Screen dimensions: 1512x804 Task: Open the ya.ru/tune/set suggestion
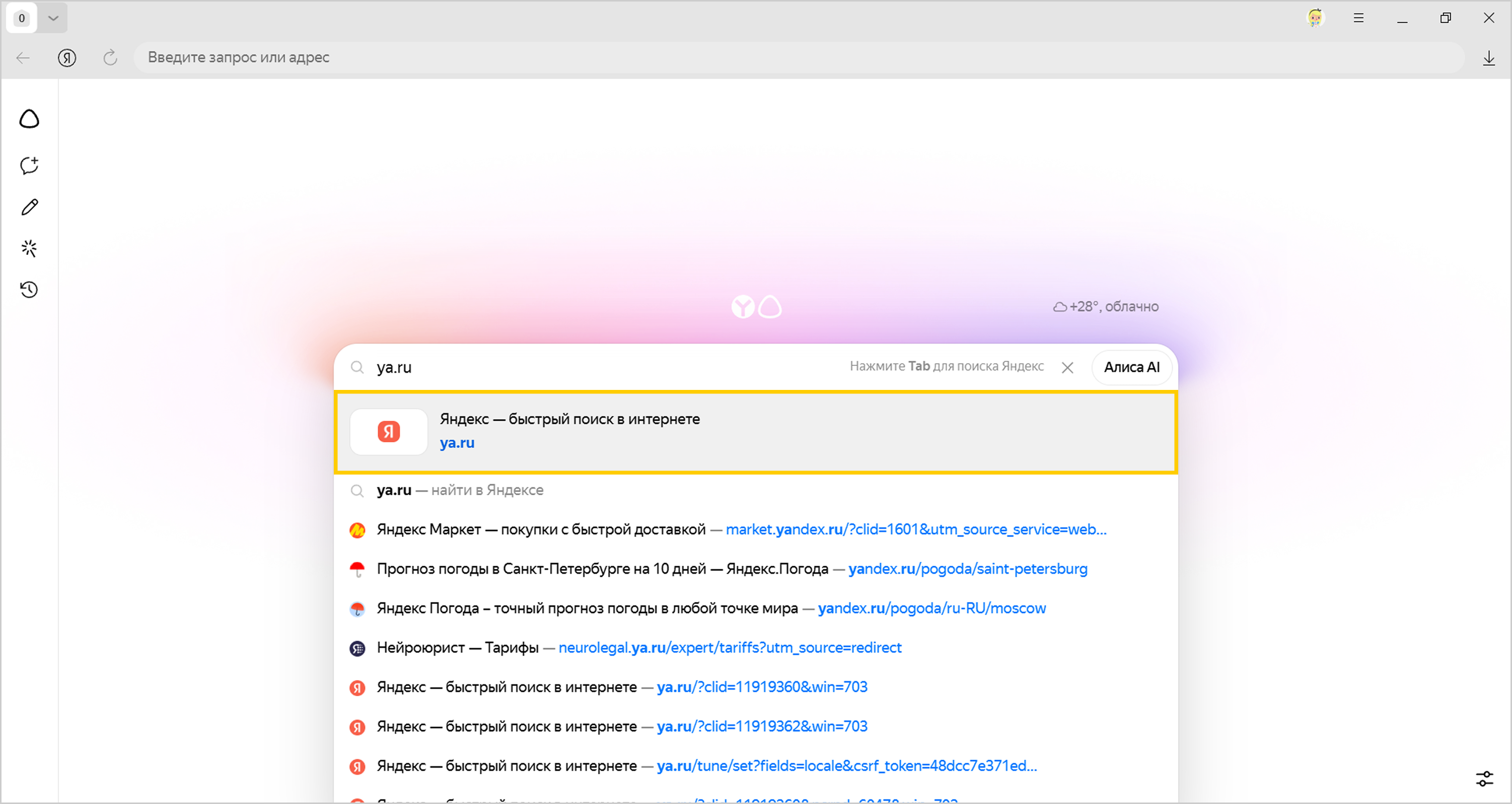coord(756,766)
